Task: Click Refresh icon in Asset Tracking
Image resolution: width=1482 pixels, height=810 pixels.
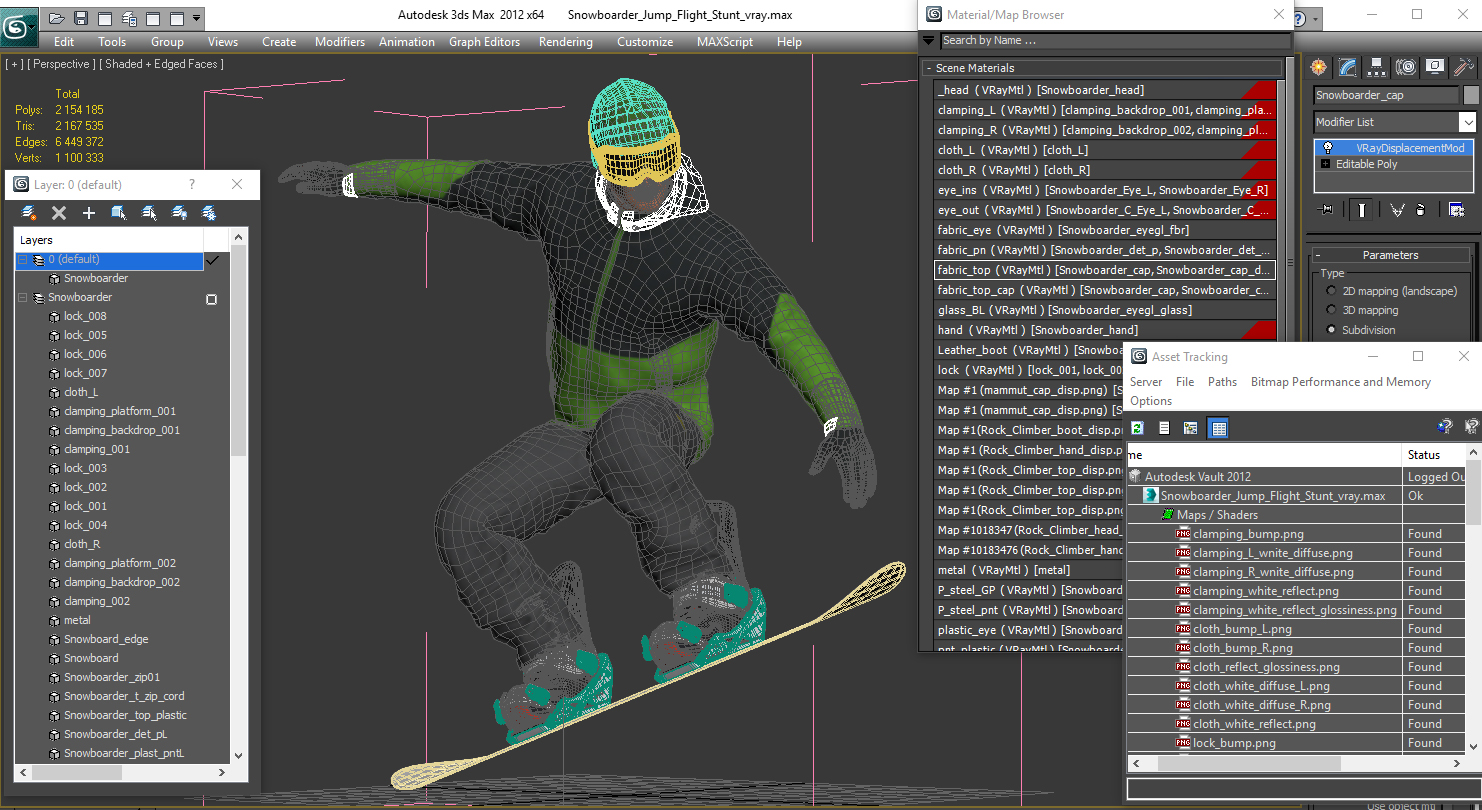Action: pos(1137,428)
